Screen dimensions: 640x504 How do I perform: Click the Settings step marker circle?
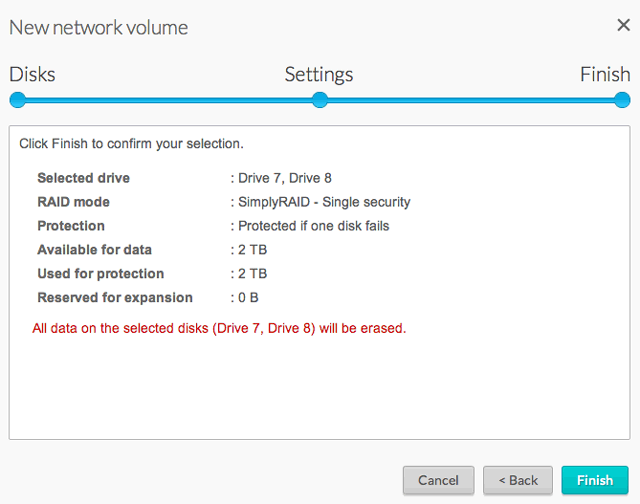320,100
